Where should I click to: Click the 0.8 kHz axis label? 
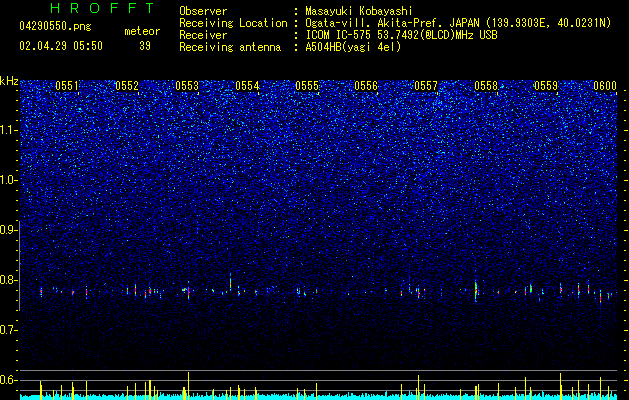9,280
